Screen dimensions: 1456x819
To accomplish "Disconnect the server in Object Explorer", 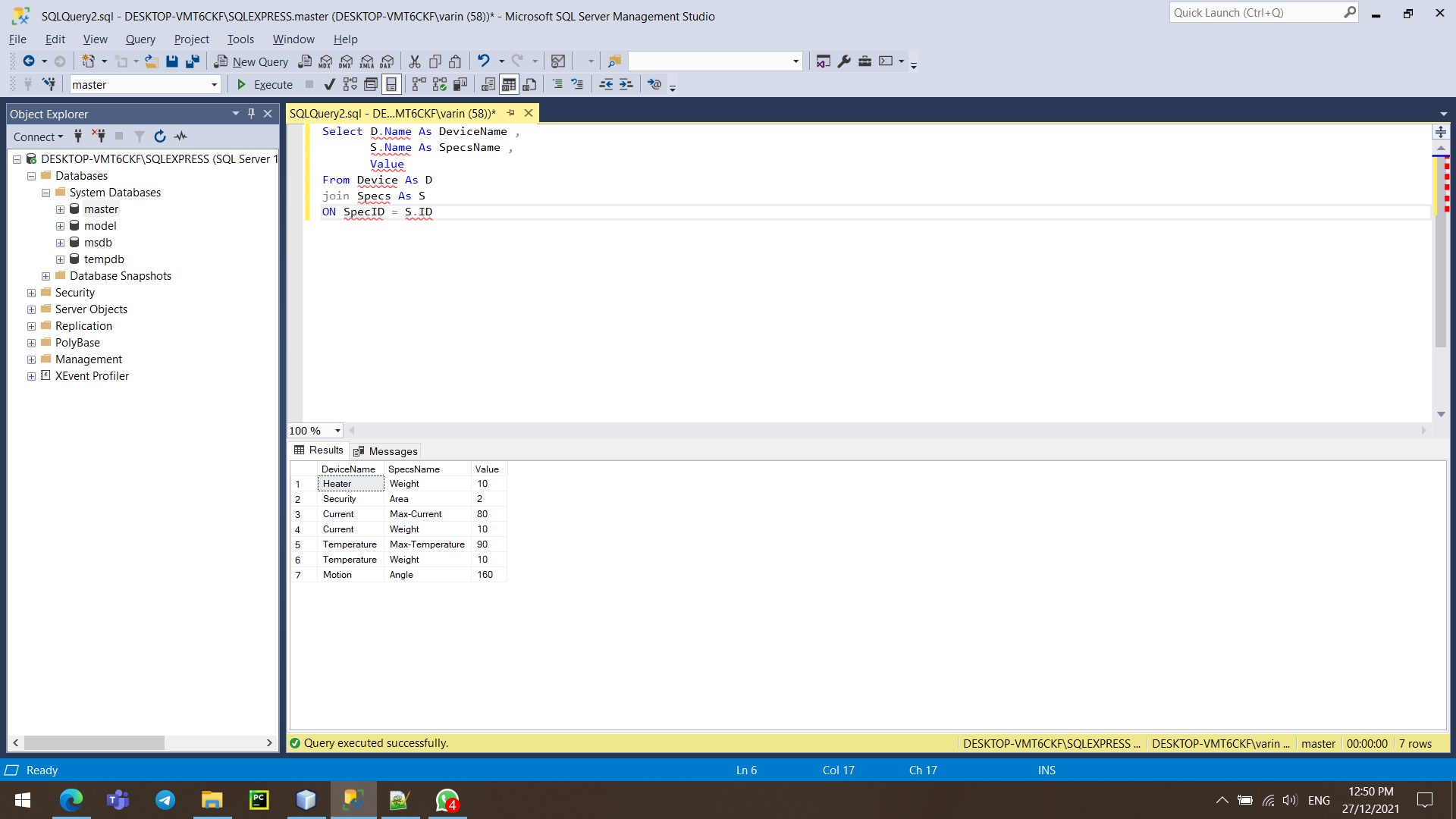I will click(x=99, y=136).
